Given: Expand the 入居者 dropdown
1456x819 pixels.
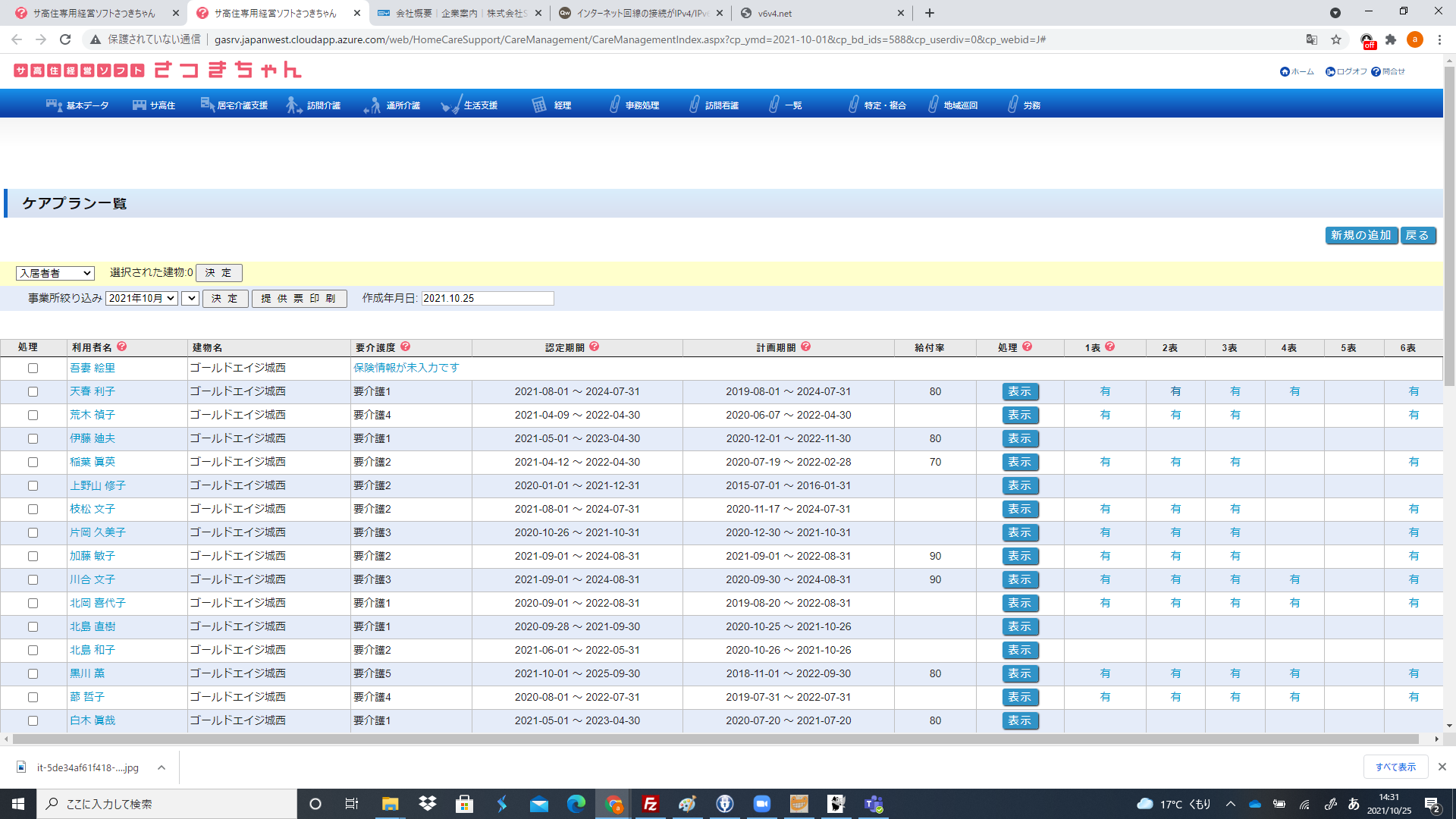Looking at the screenshot, I should pyautogui.click(x=55, y=273).
